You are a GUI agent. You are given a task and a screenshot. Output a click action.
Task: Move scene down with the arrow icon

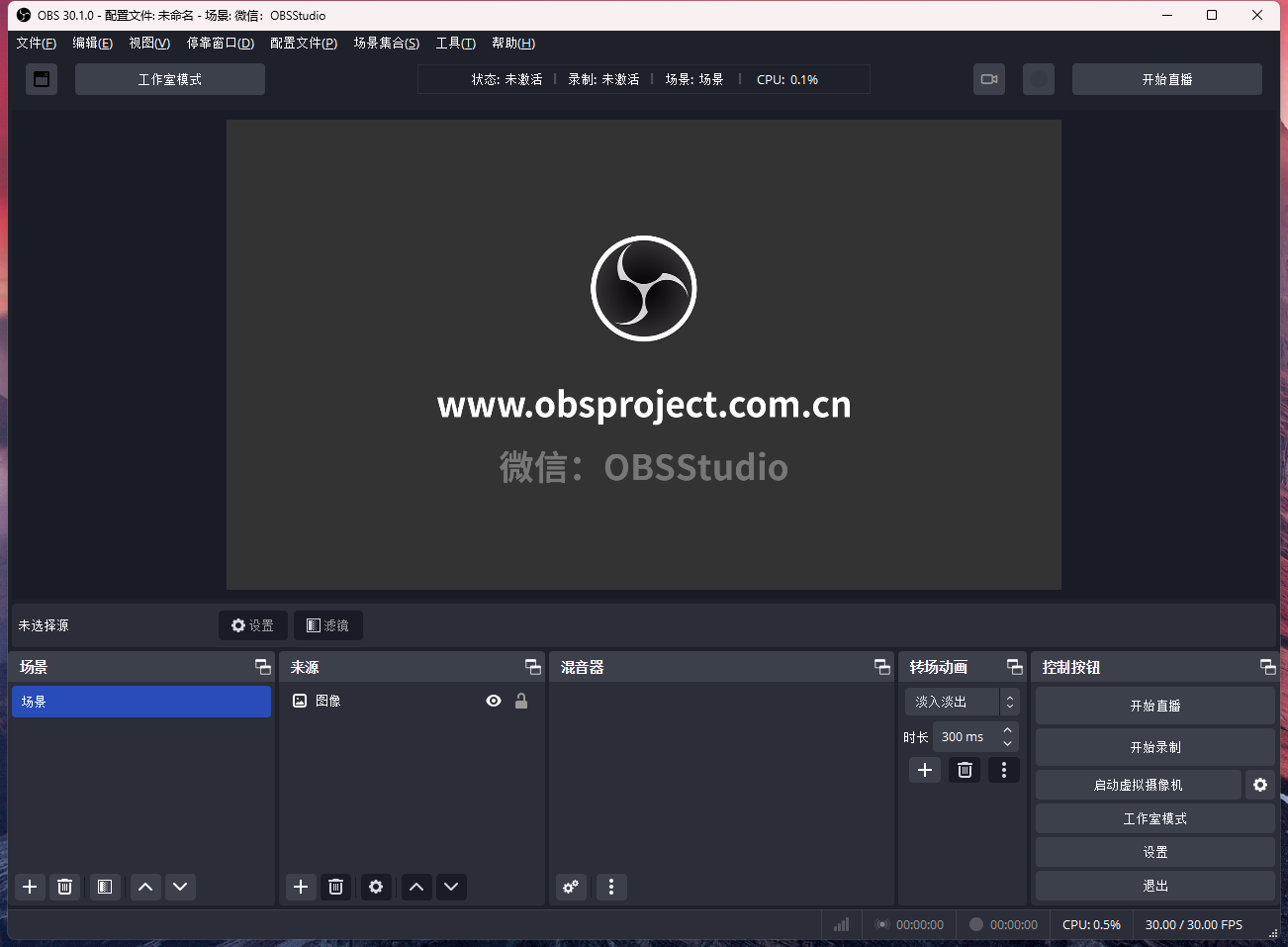click(x=180, y=887)
